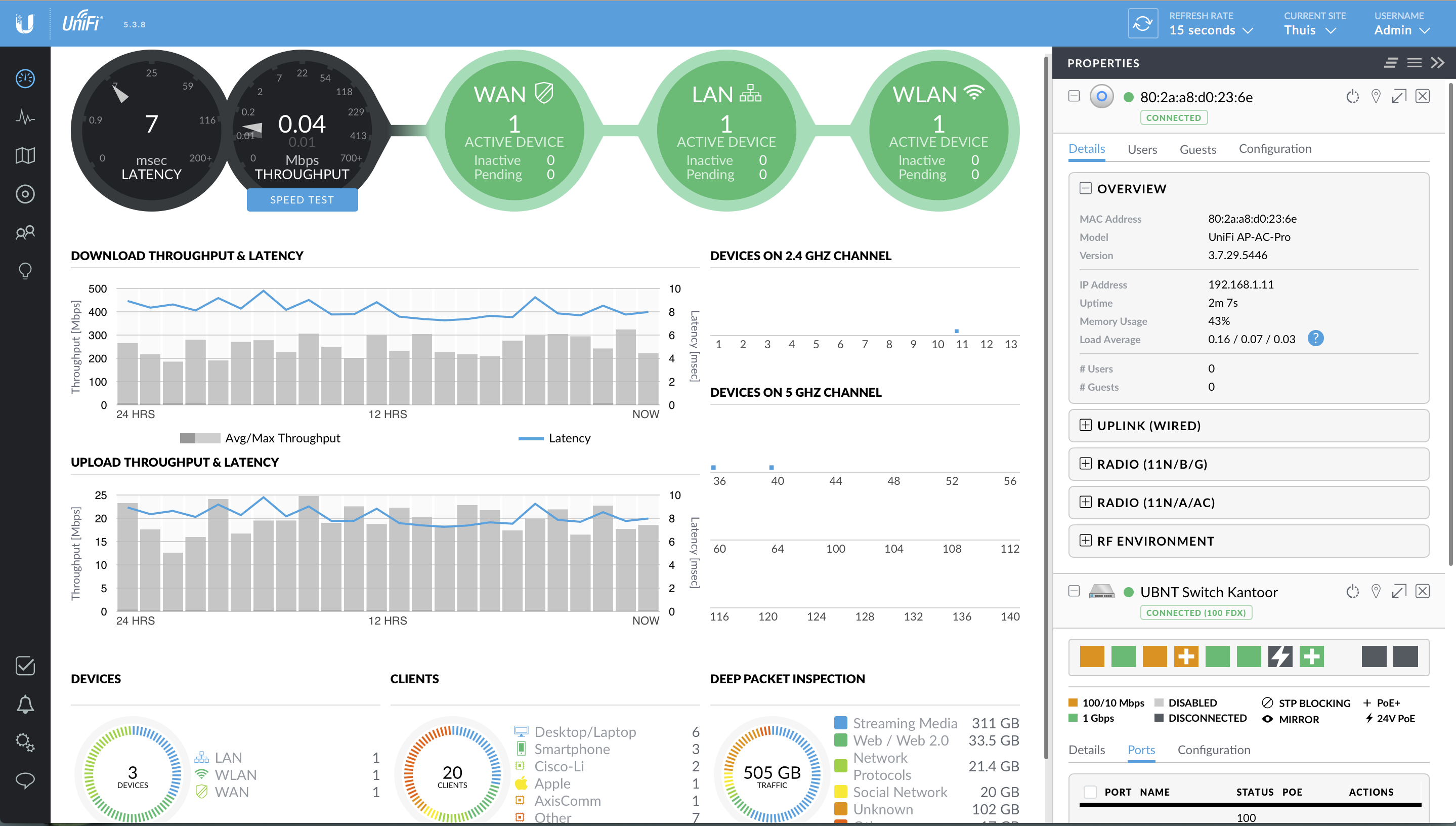Image resolution: width=1456 pixels, height=826 pixels.
Task: Click the Desktop/Laptop clients entry
Action: tap(607, 732)
